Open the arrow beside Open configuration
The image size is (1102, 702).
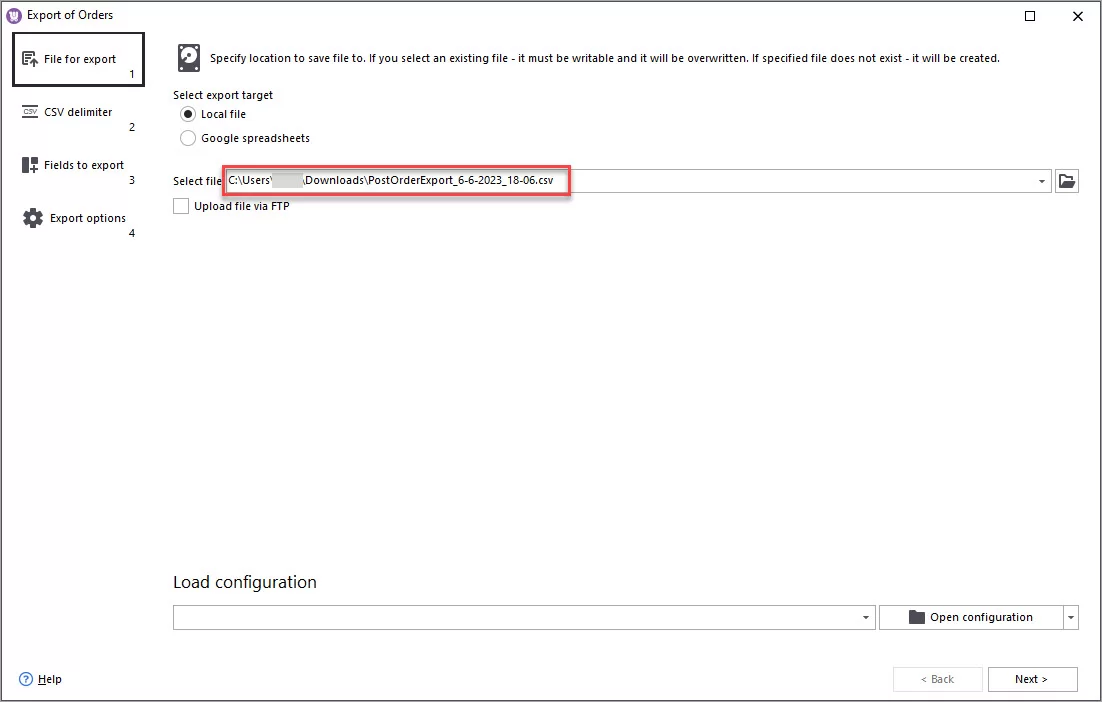point(1069,617)
